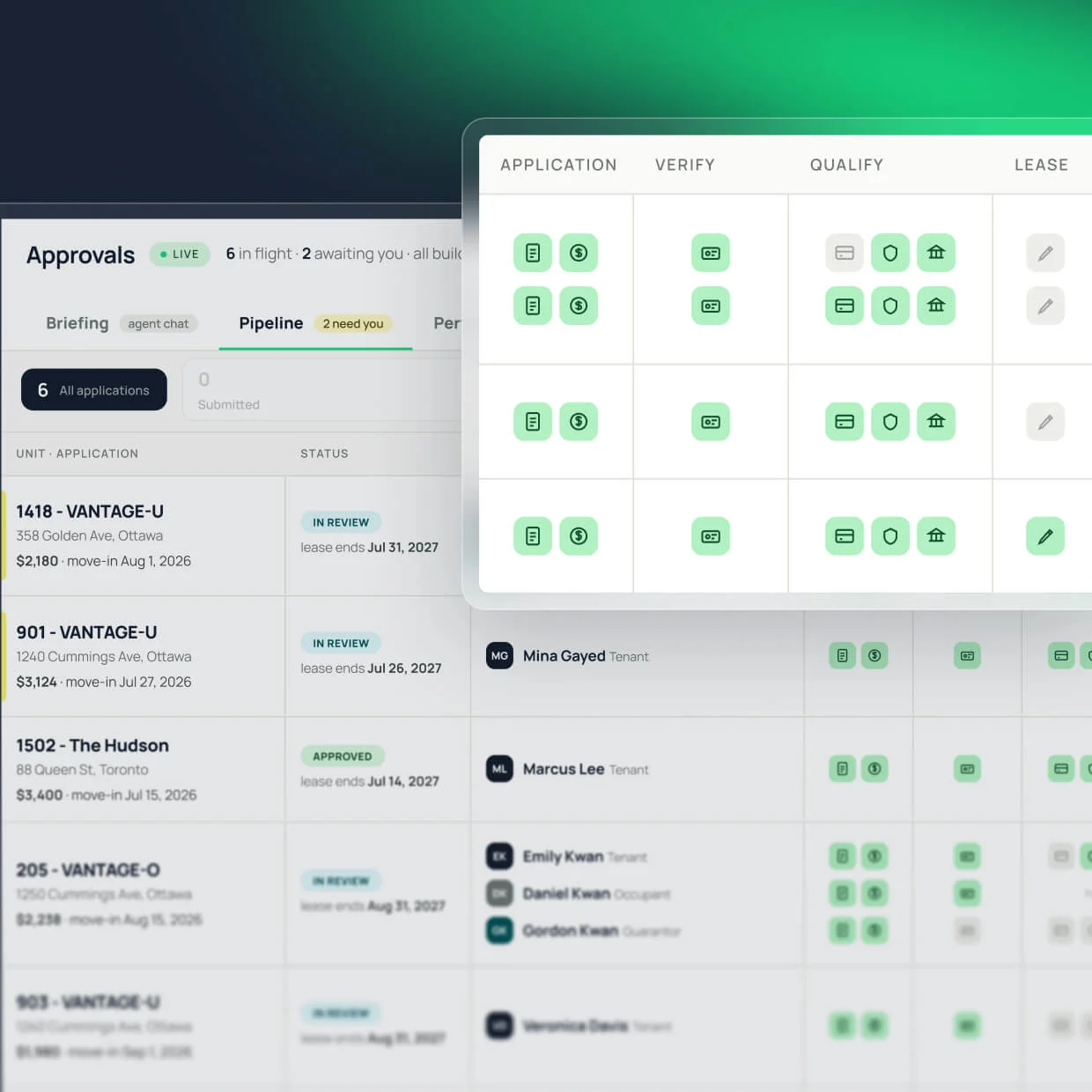
Task: Open the 1502 - The Hudson application
Action: point(92,745)
